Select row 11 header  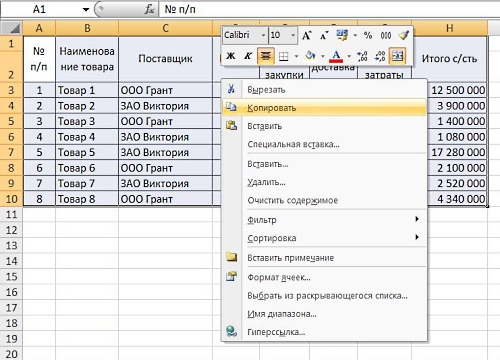11,214
